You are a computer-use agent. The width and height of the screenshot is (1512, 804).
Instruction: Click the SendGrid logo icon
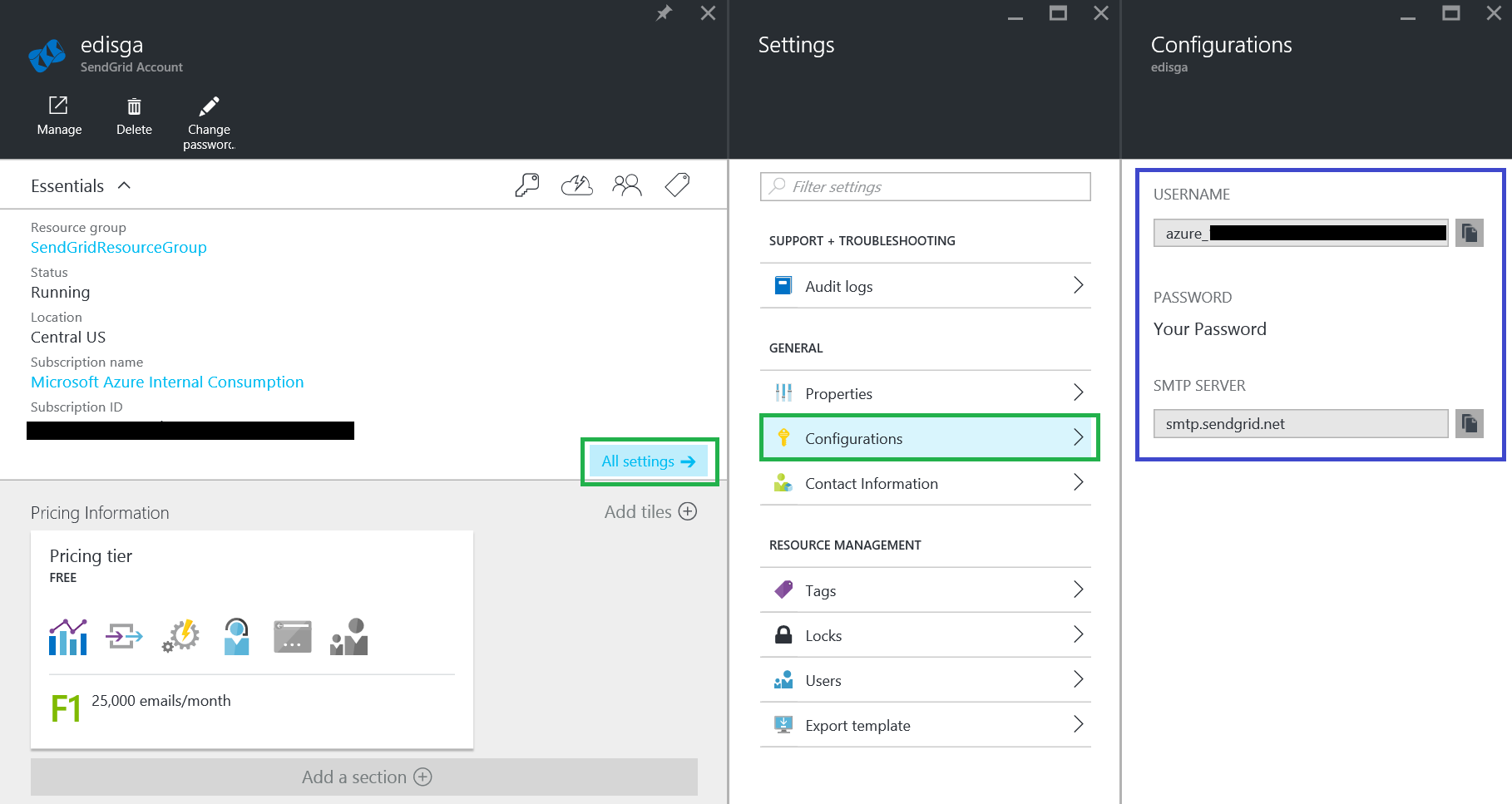pos(47,55)
